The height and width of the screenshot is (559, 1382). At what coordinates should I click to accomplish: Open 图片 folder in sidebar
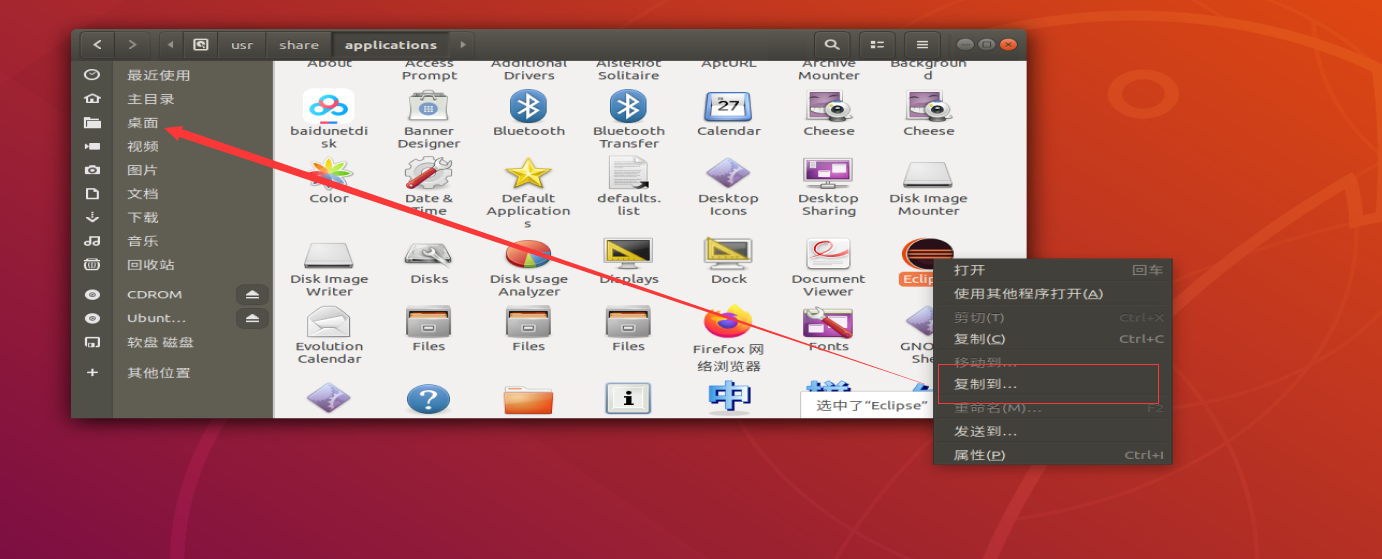[143, 170]
